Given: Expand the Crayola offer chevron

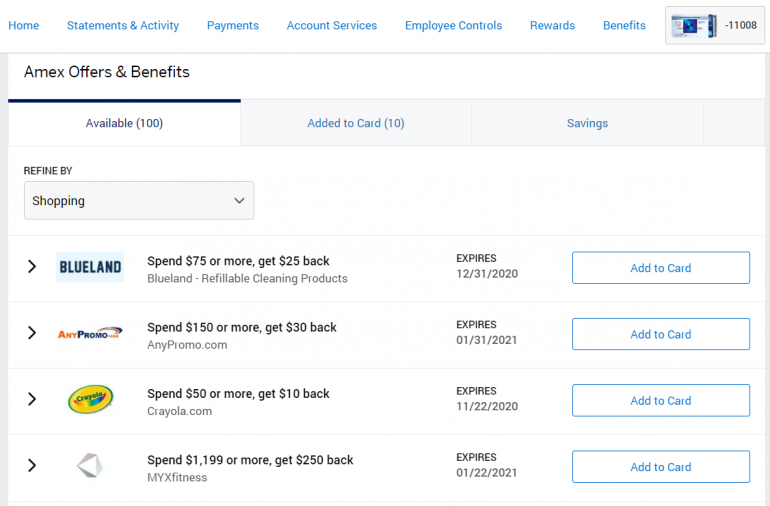Looking at the screenshot, I should (32, 400).
